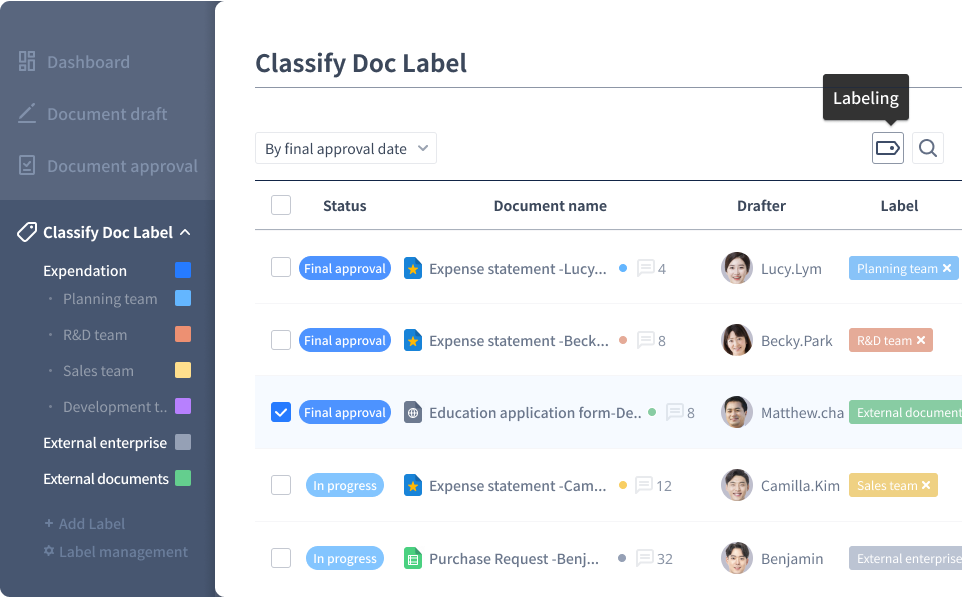Click the green spreadsheet icon for Purchase Request
Viewport: 962px width, 597px height.
(412, 558)
